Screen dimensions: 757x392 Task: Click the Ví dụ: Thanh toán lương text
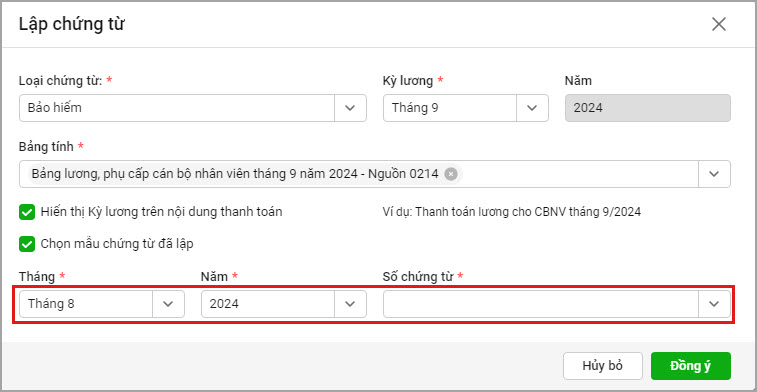pos(511,212)
